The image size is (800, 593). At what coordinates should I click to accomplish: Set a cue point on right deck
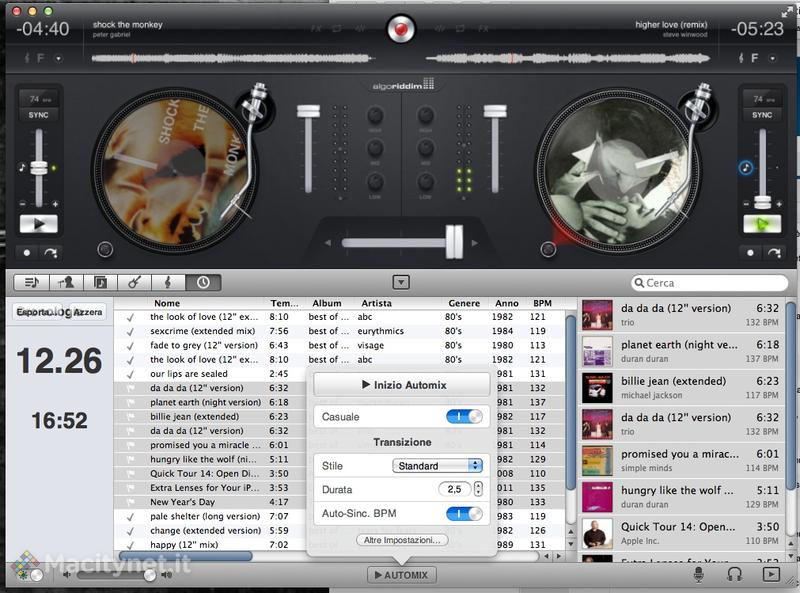(x=750, y=253)
